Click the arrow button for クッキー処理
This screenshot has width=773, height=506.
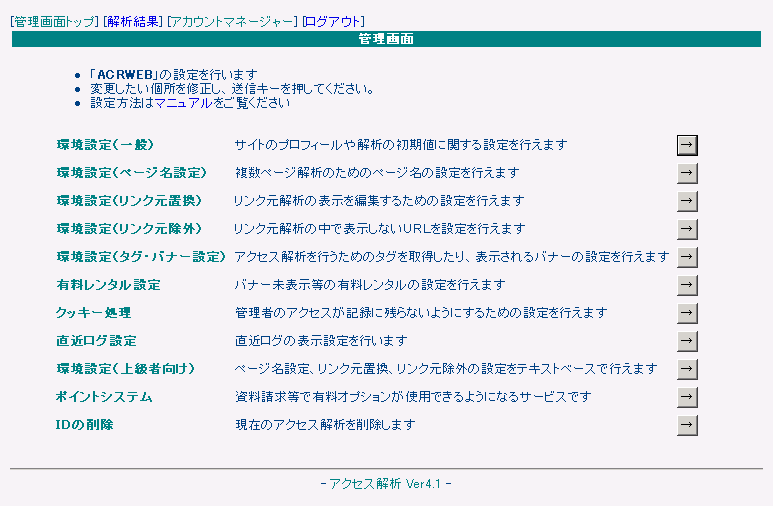tap(687, 313)
